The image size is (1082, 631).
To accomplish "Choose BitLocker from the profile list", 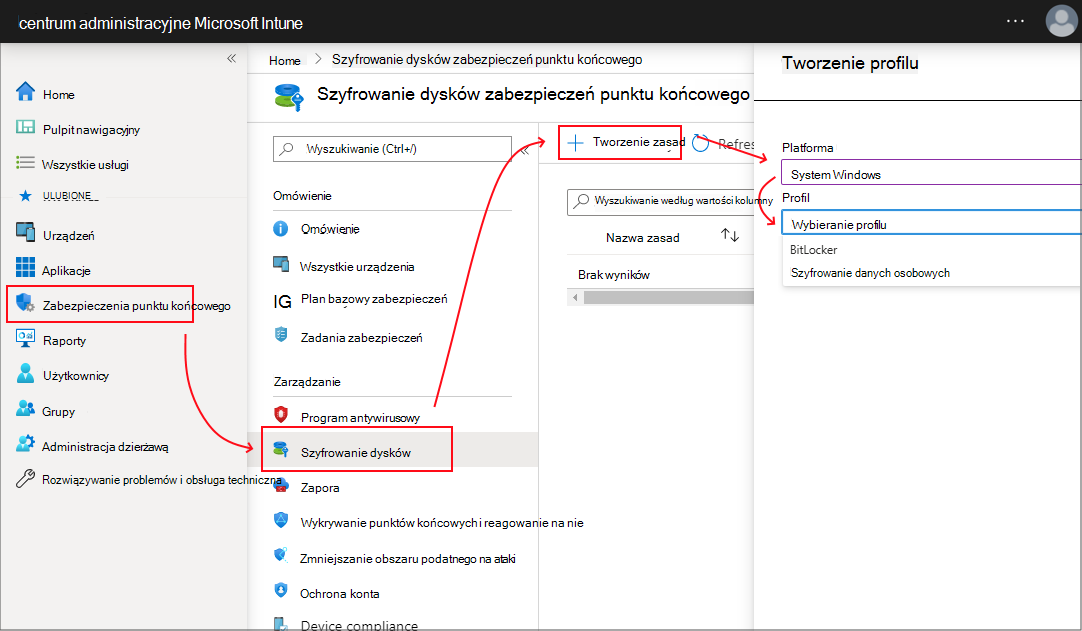I will coord(814,250).
